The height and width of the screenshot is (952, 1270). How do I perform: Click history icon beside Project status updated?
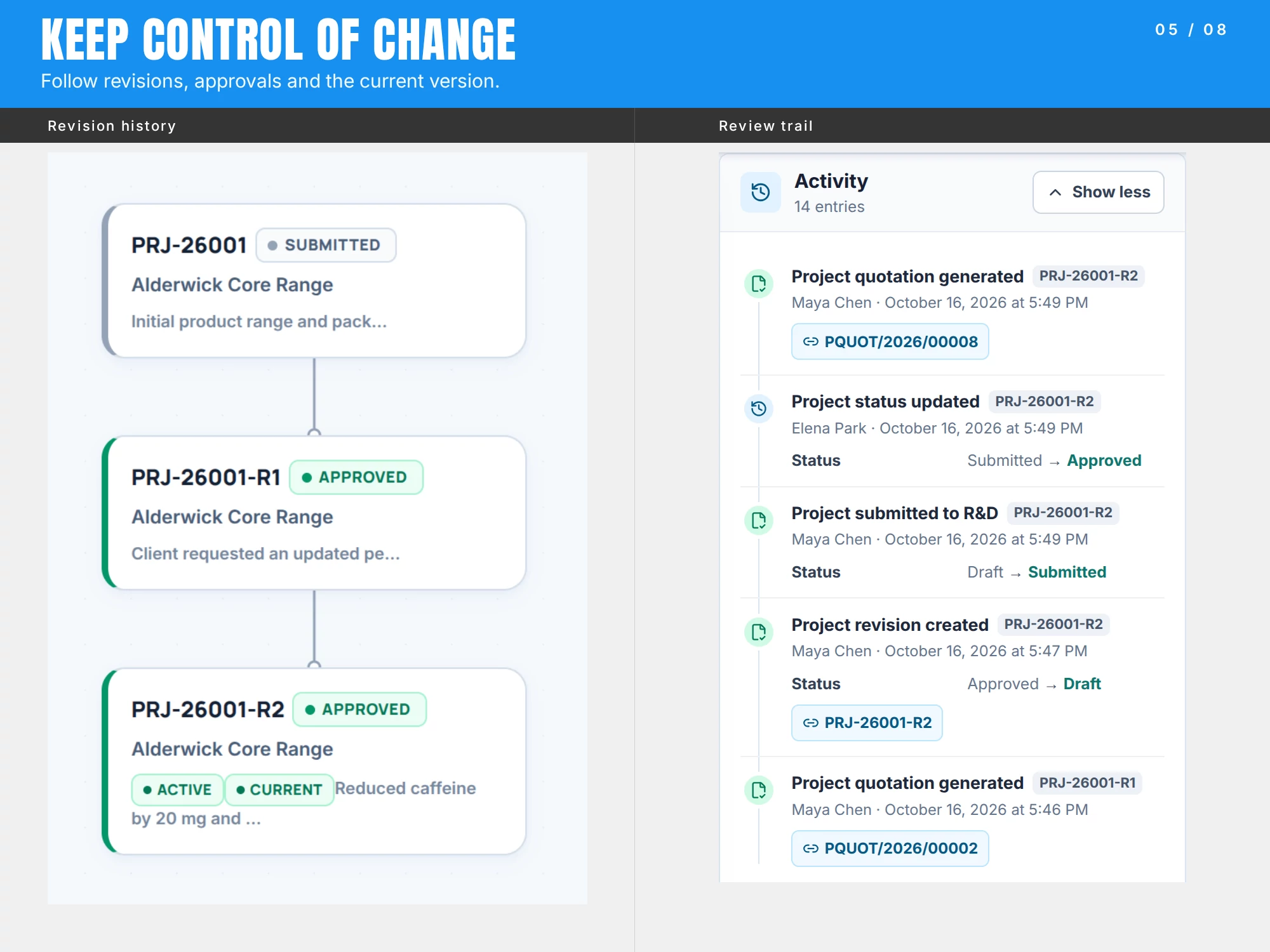pyautogui.click(x=759, y=409)
